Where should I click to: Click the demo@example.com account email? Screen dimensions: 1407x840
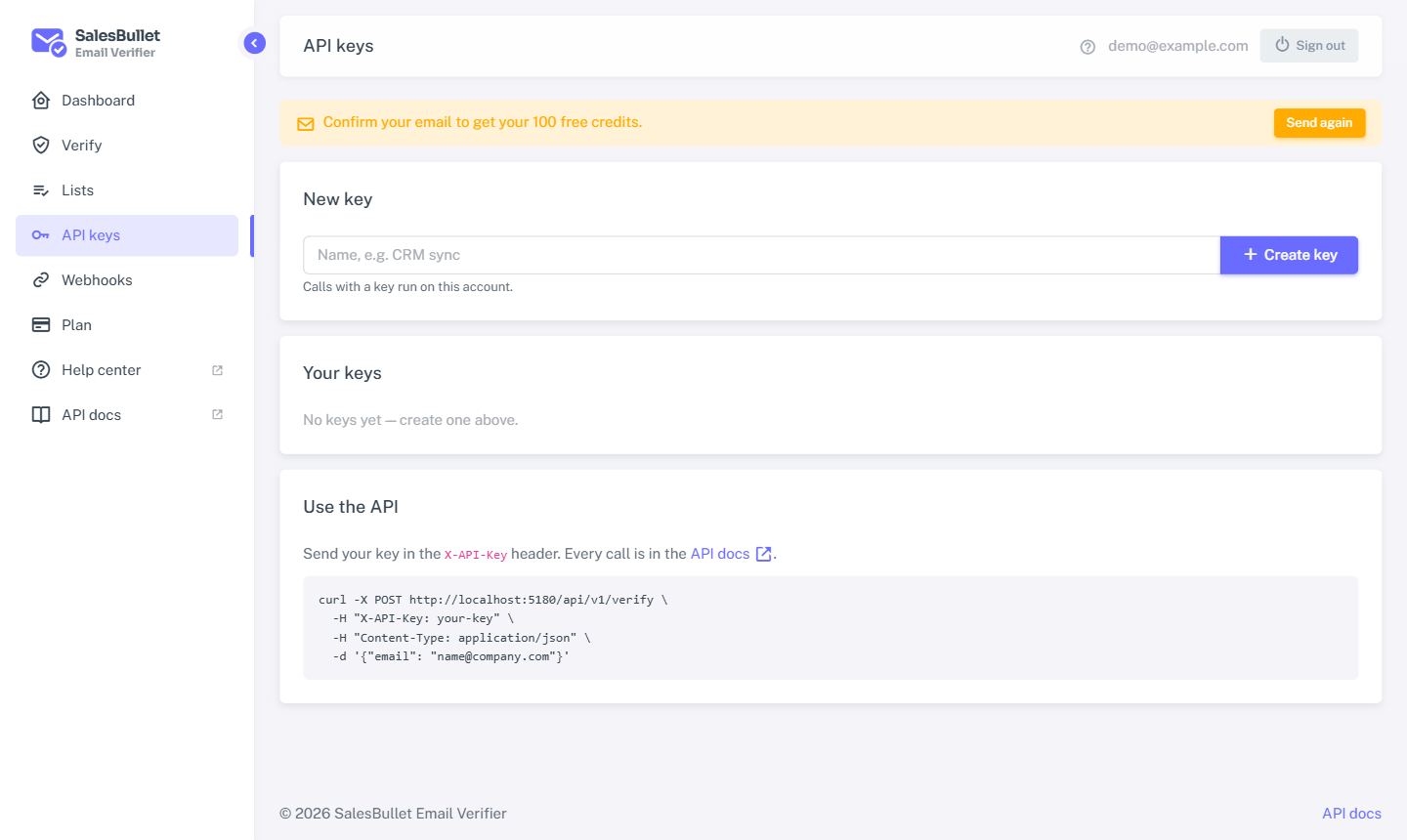(1178, 46)
